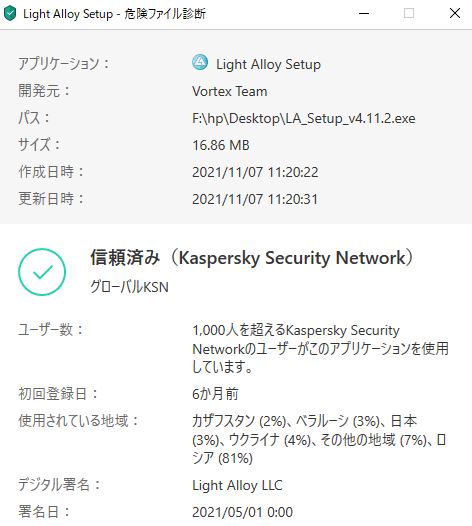Screen dimensions: 472x526
Task: Click the first registered value 6か月前
Action: point(215,393)
